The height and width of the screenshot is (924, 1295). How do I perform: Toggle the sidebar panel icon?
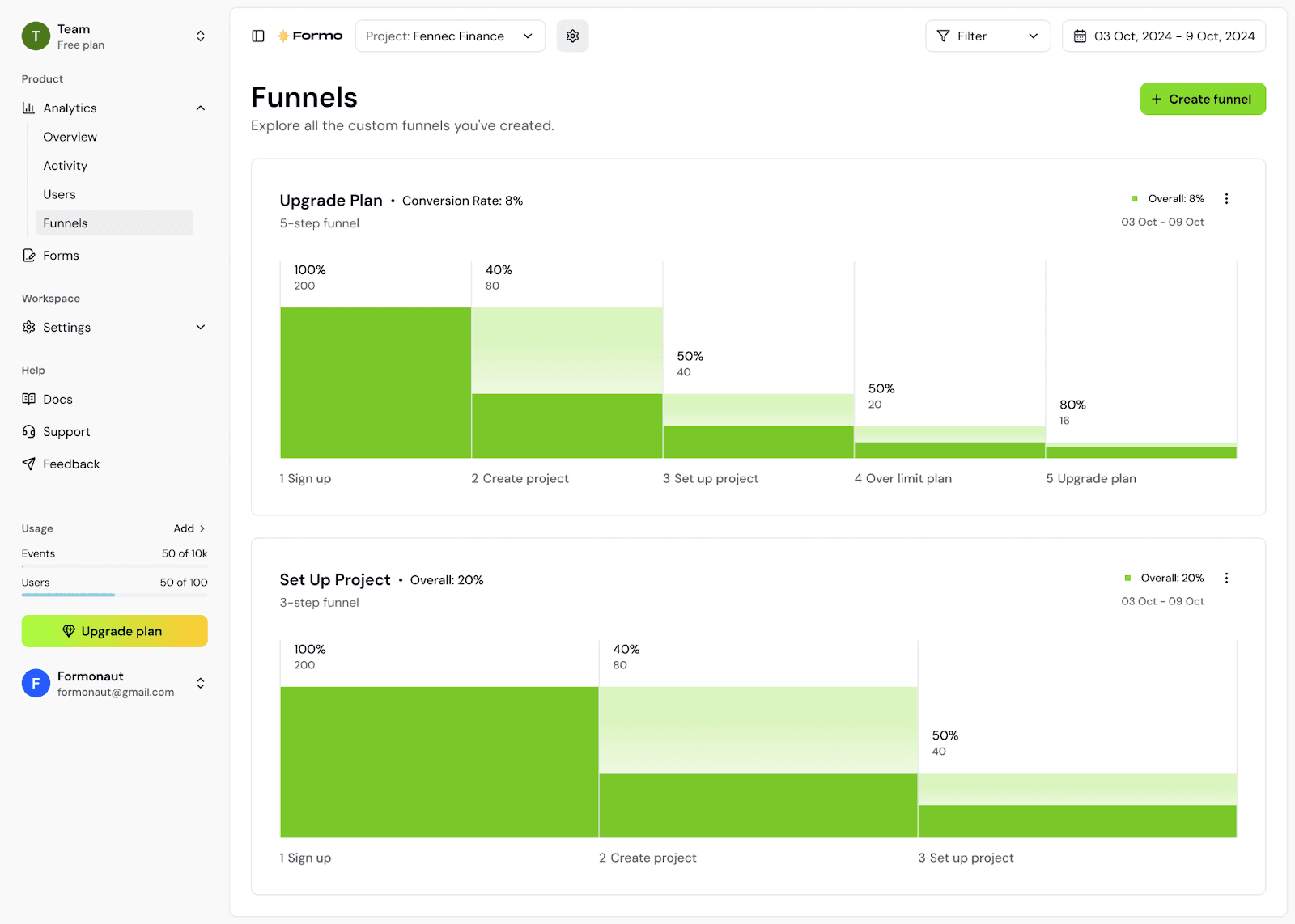click(x=258, y=36)
